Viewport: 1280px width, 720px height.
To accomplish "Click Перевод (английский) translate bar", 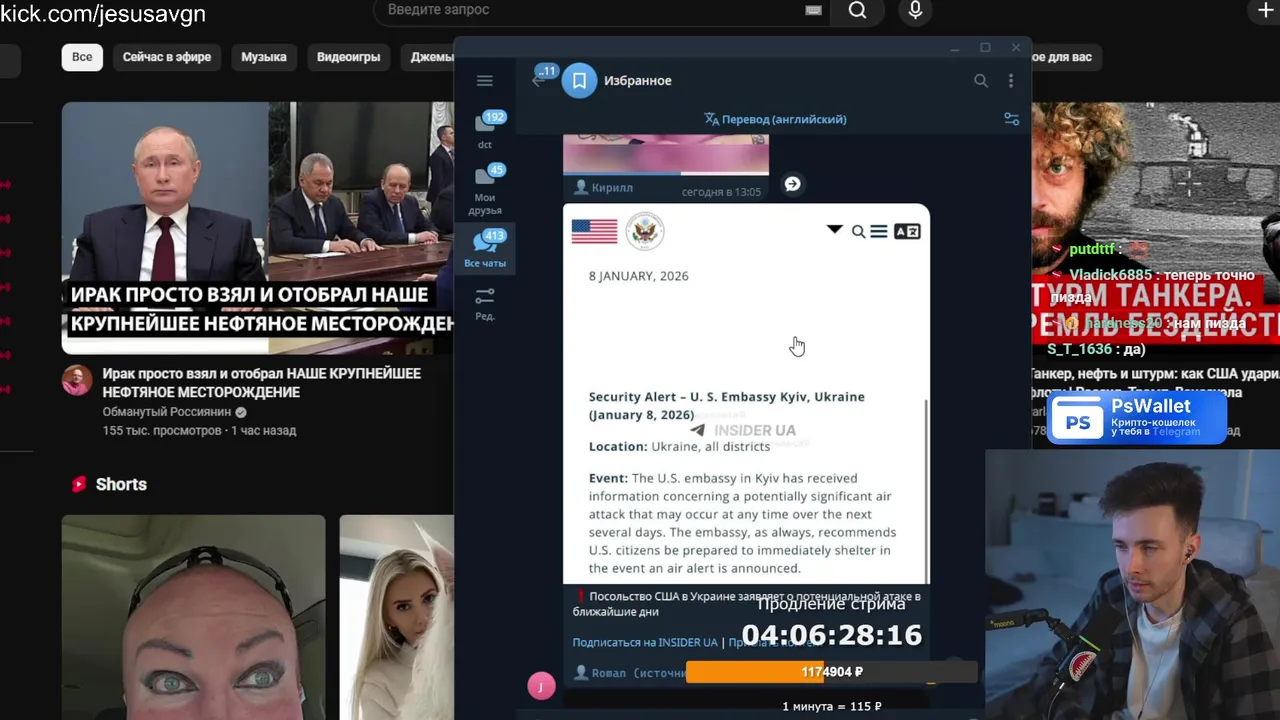I will (x=775, y=119).
